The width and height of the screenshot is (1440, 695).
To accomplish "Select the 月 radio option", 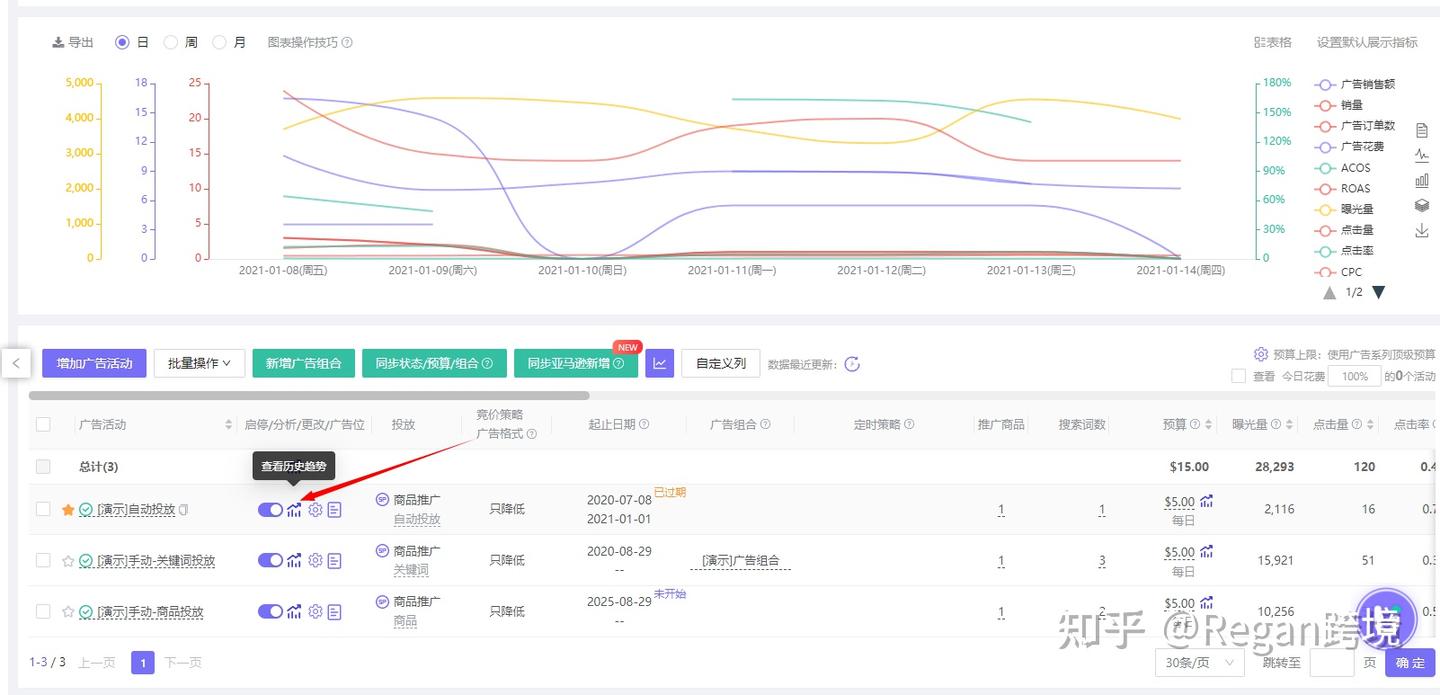I will point(219,43).
